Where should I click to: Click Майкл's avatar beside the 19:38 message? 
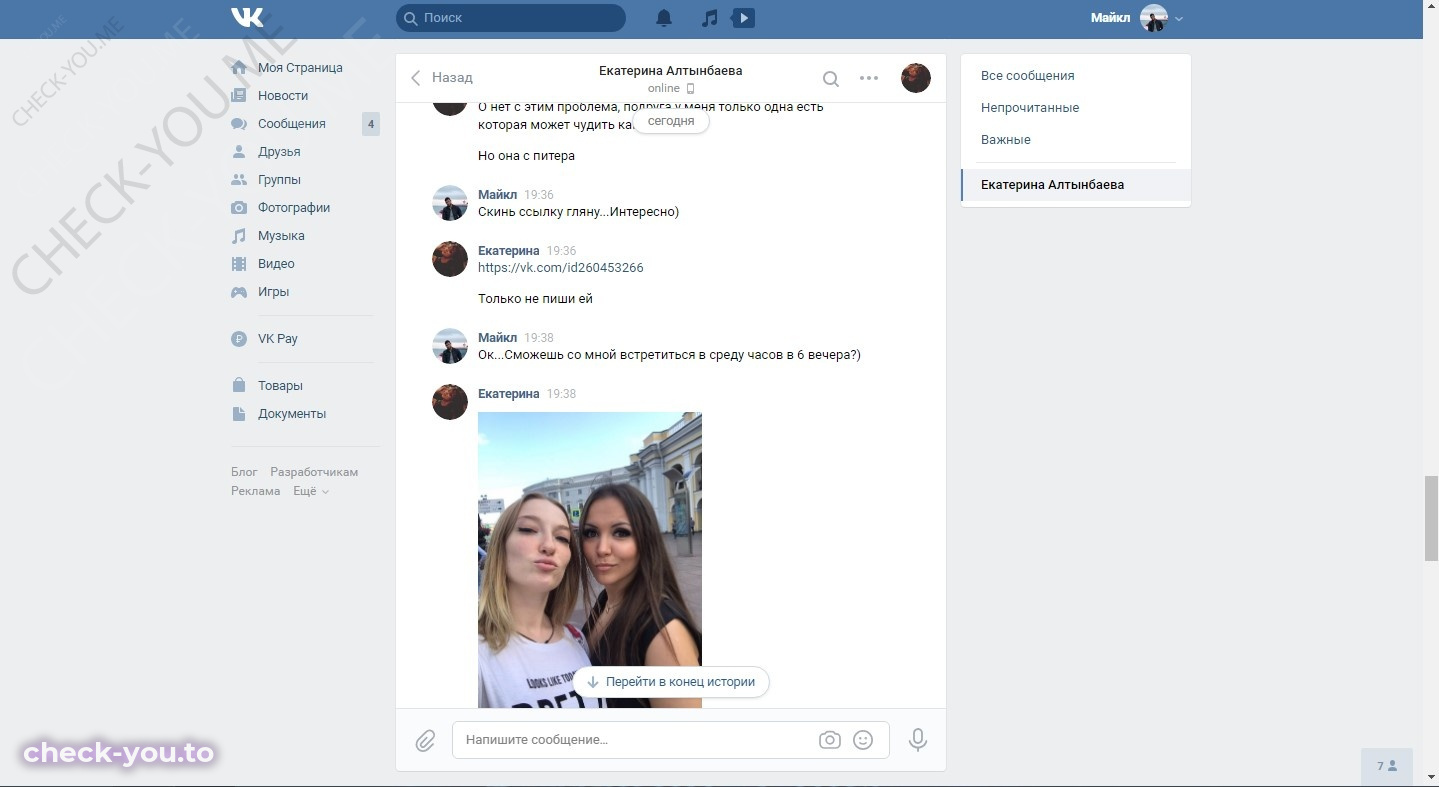(450, 346)
